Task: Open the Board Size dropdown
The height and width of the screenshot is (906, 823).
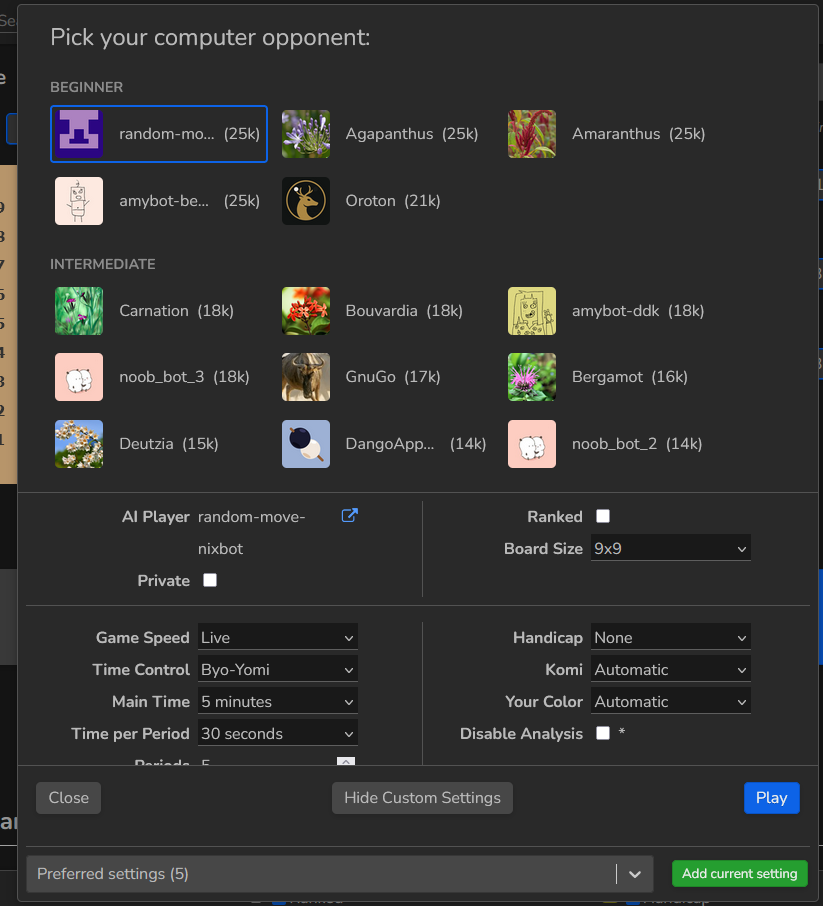Action: point(670,549)
